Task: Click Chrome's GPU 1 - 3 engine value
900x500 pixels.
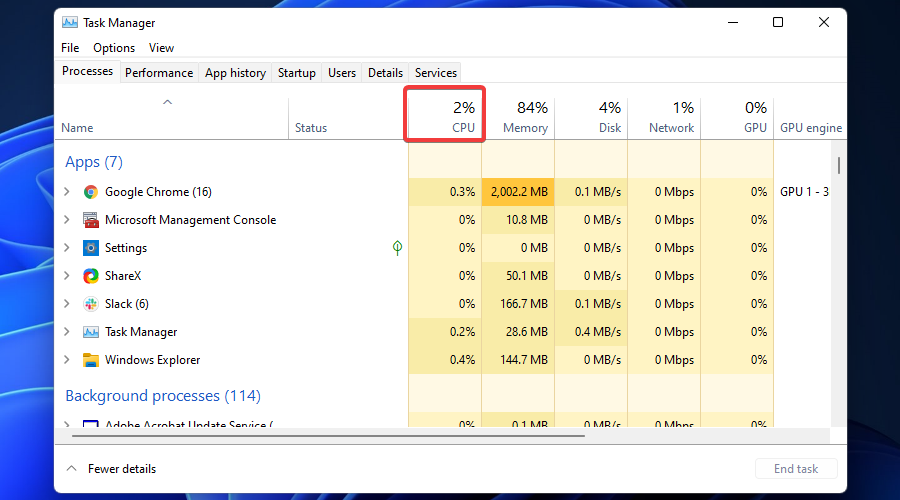Action: coord(804,192)
